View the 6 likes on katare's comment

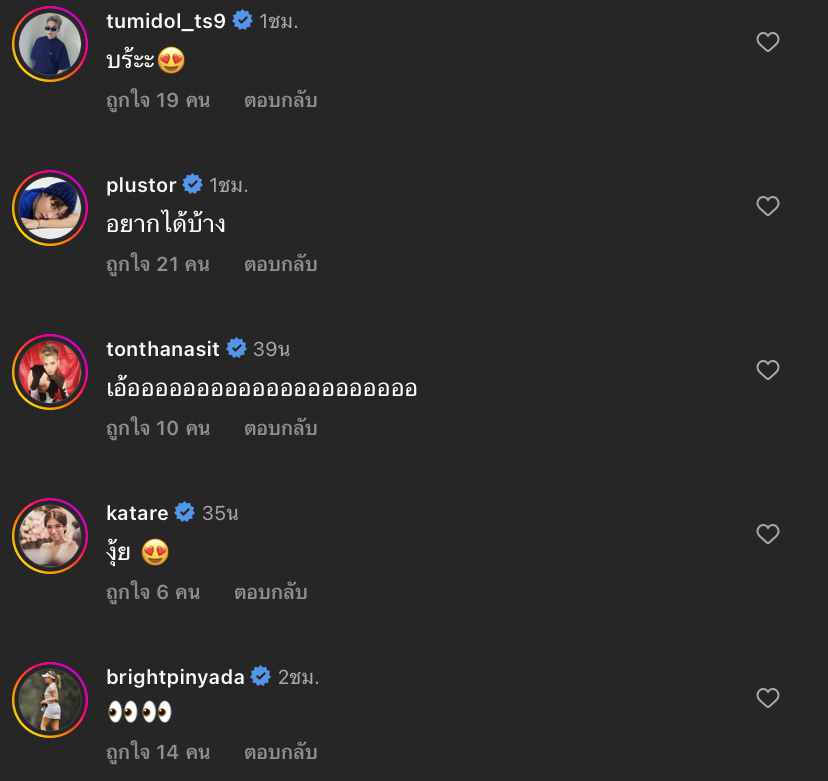[153, 592]
